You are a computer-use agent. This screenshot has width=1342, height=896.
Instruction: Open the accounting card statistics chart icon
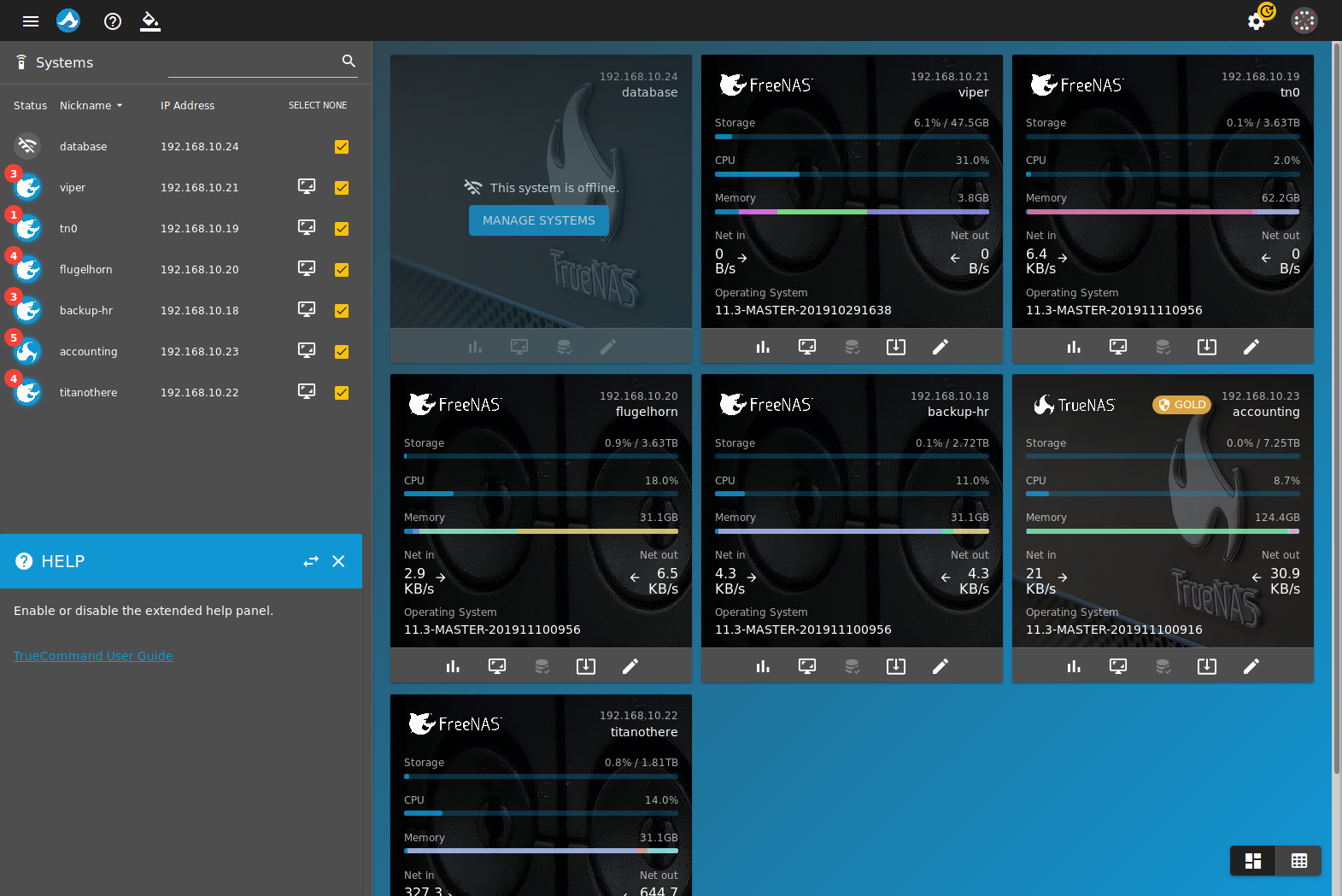pyautogui.click(x=1074, y=666)
